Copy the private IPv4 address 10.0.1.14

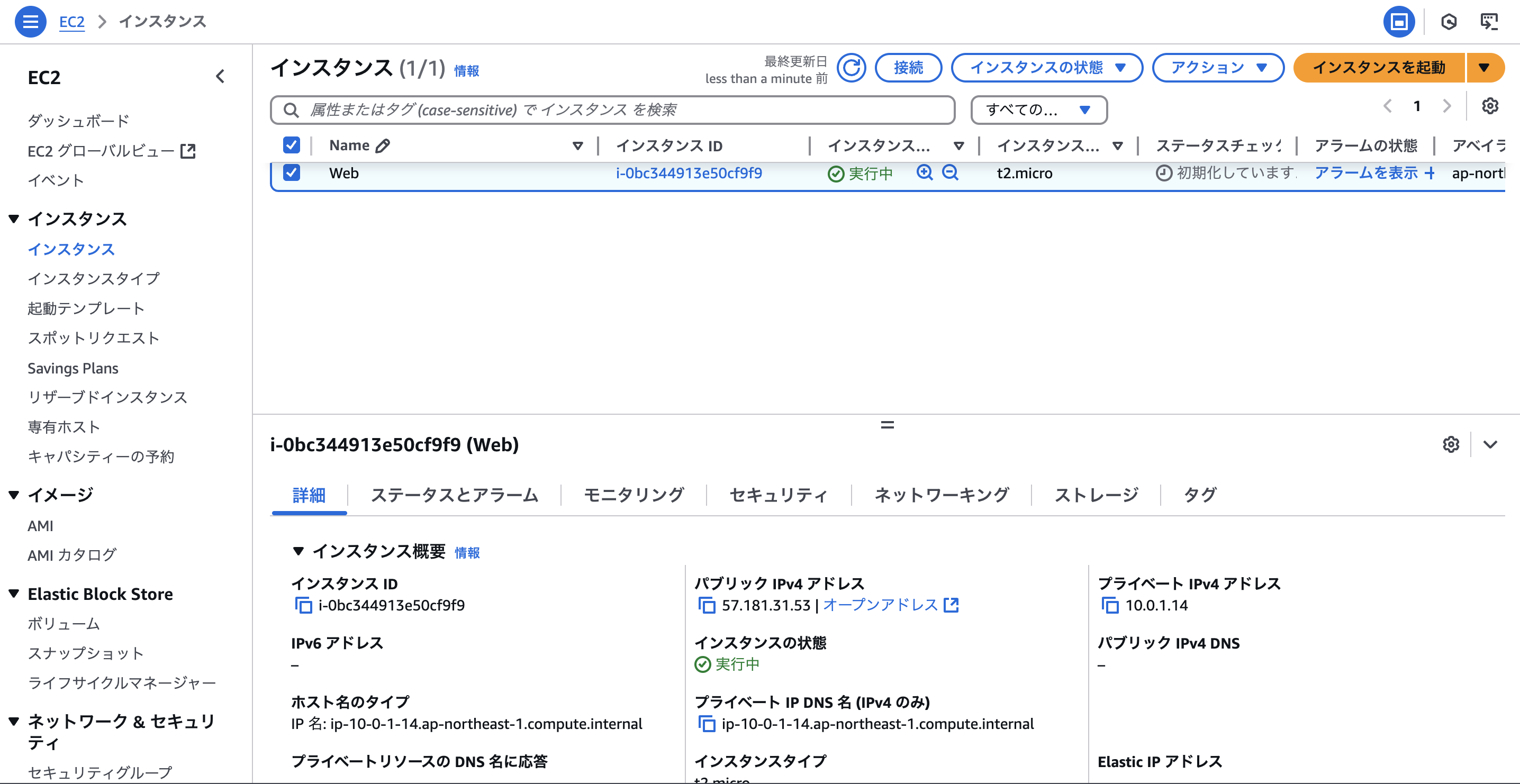tap(1111, 605)
